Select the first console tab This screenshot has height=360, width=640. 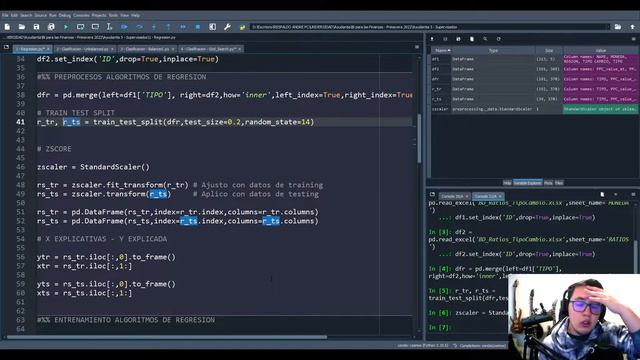[x=454, y=196]
